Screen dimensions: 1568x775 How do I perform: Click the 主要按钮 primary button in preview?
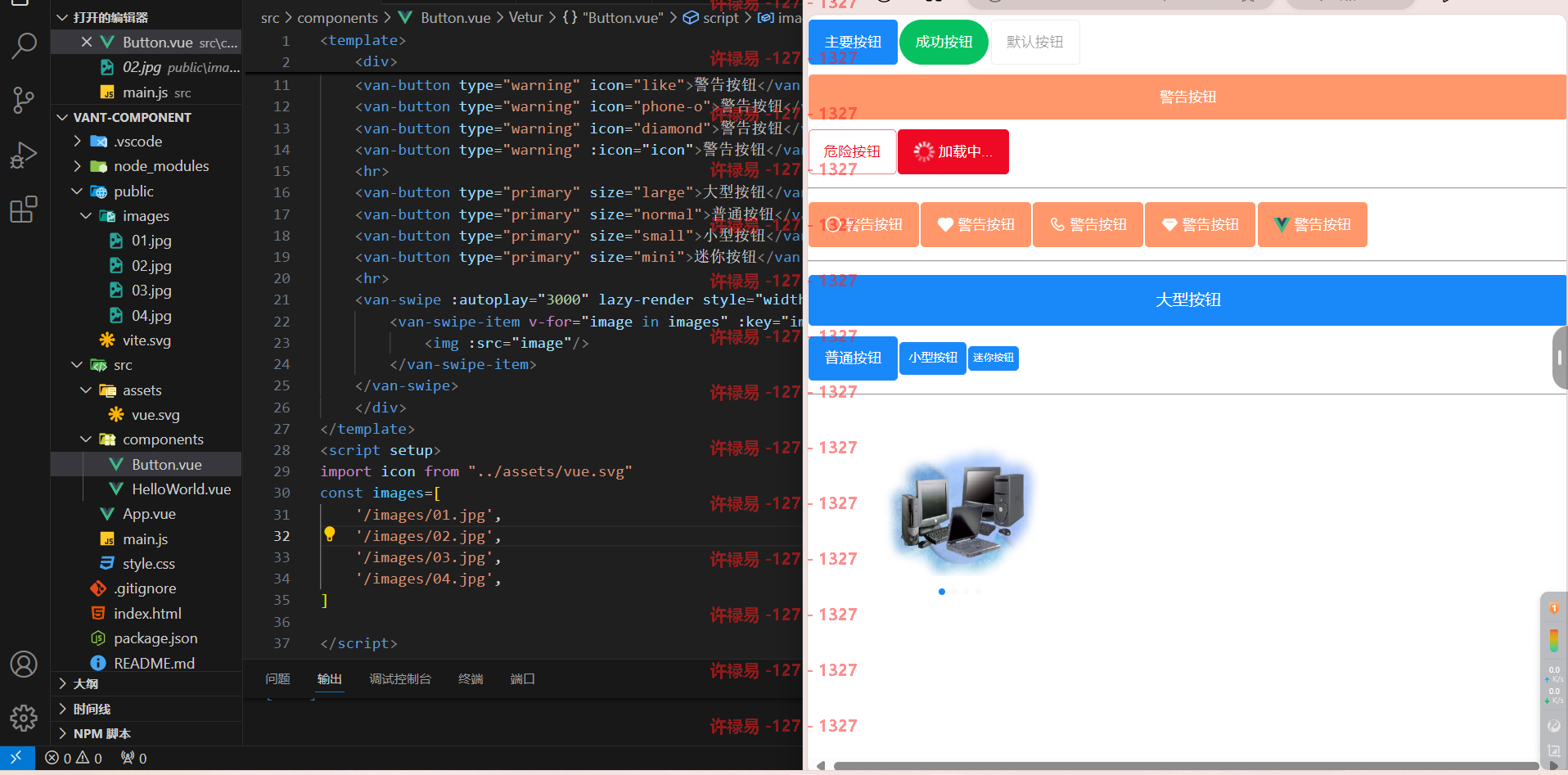[x=853, y=42]
